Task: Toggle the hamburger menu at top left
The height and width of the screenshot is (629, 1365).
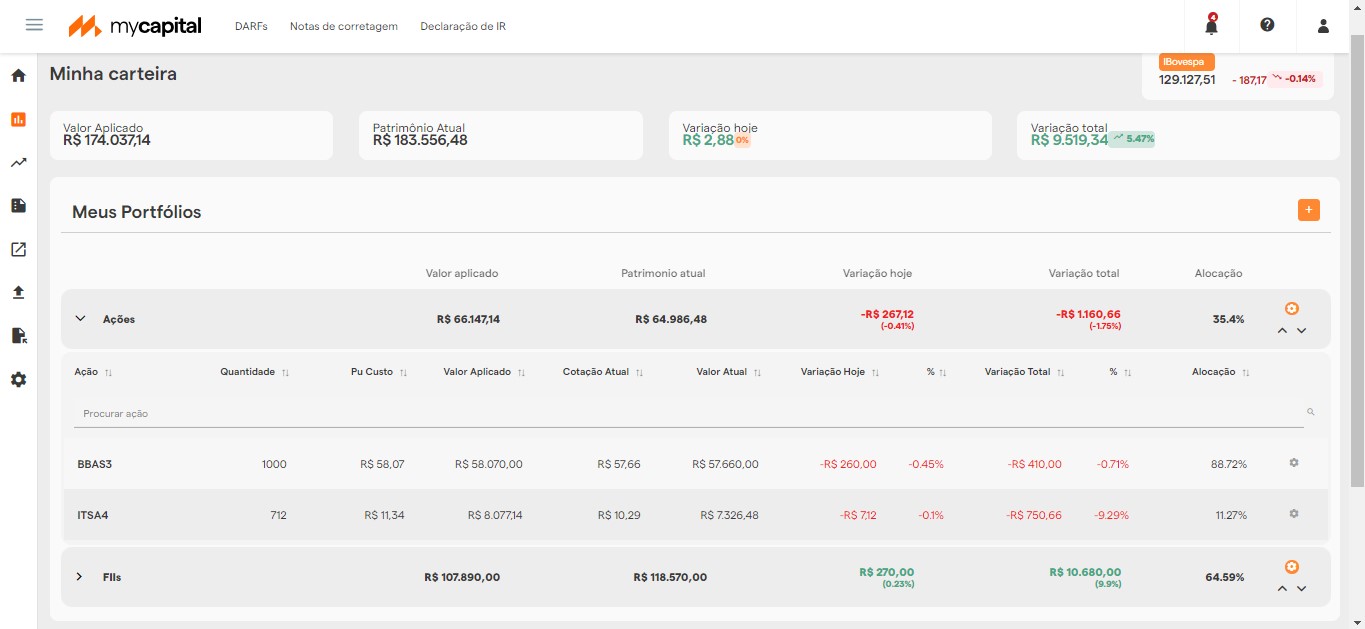Action: (34, 25)
